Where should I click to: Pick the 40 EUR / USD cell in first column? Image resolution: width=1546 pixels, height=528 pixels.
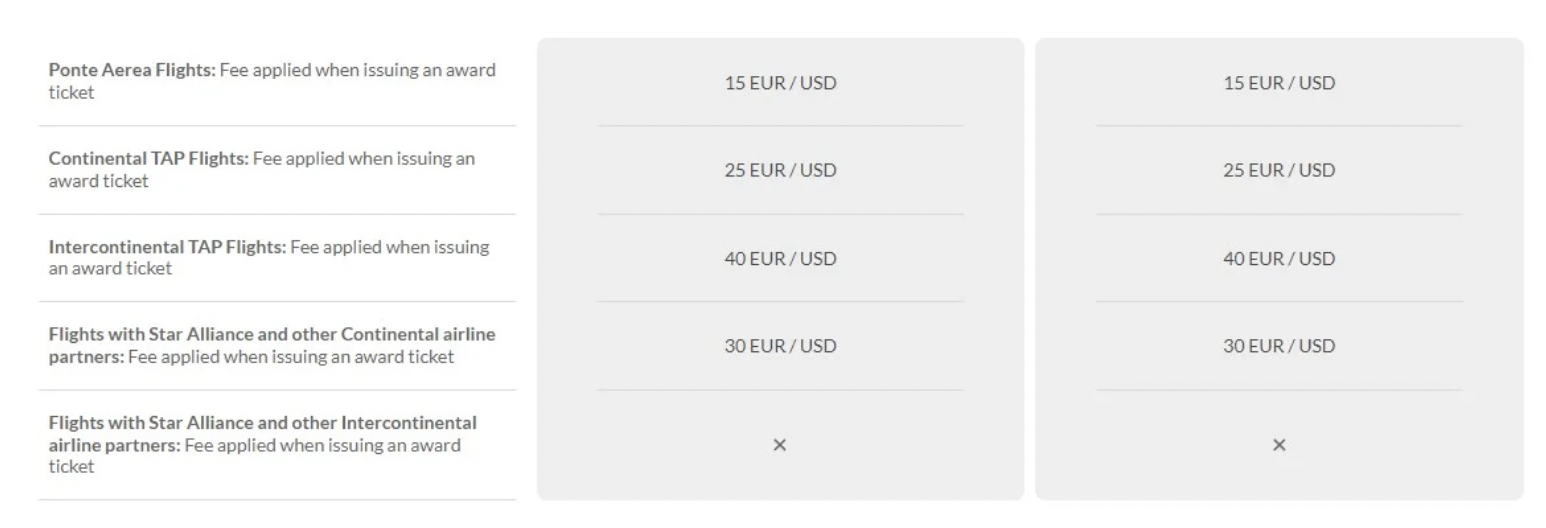point(780,259)
